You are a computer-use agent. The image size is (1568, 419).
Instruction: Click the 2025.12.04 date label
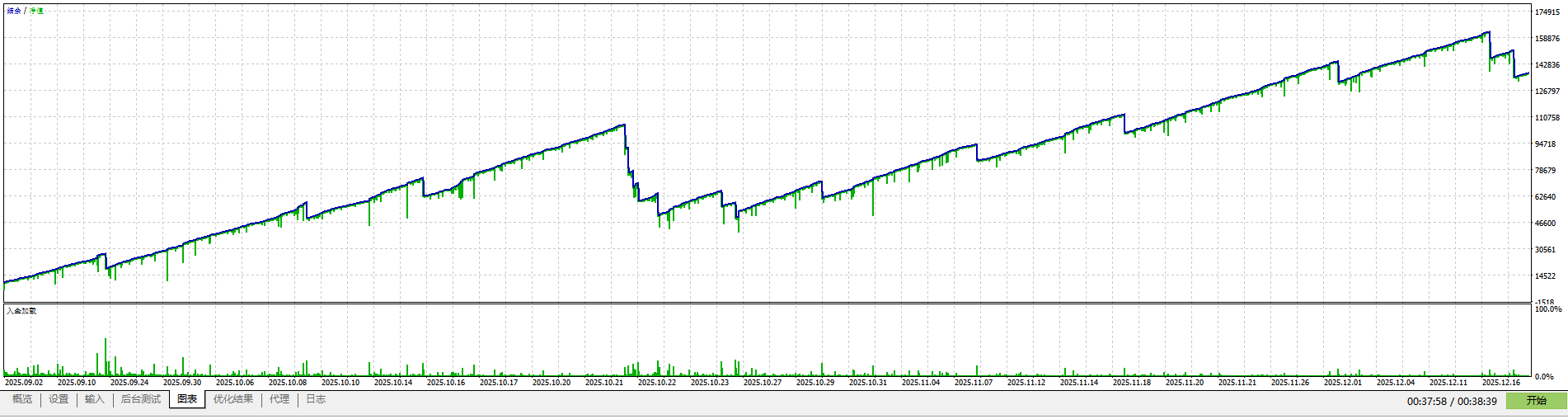pyautogui.click(x=1396, y=383)
